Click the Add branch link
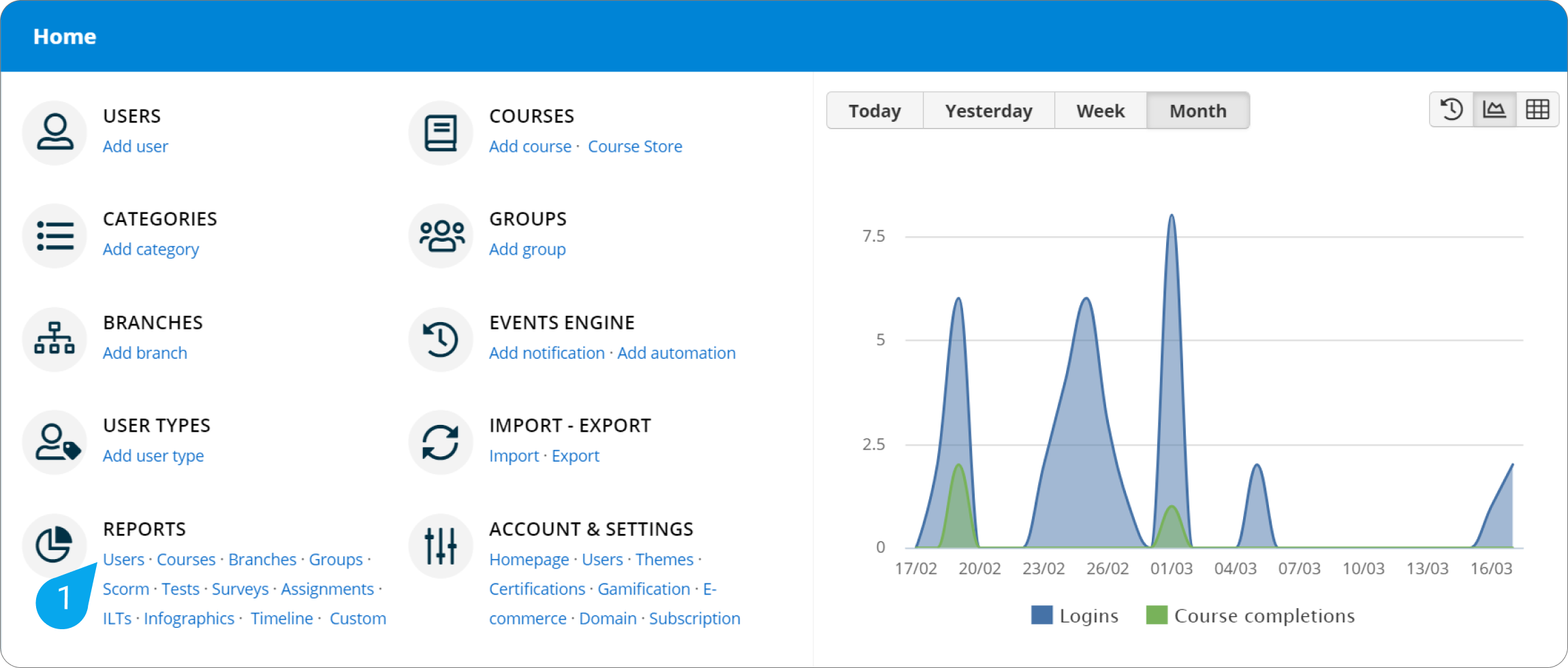Screen dimensions: 1568x668 click(144, 353)
